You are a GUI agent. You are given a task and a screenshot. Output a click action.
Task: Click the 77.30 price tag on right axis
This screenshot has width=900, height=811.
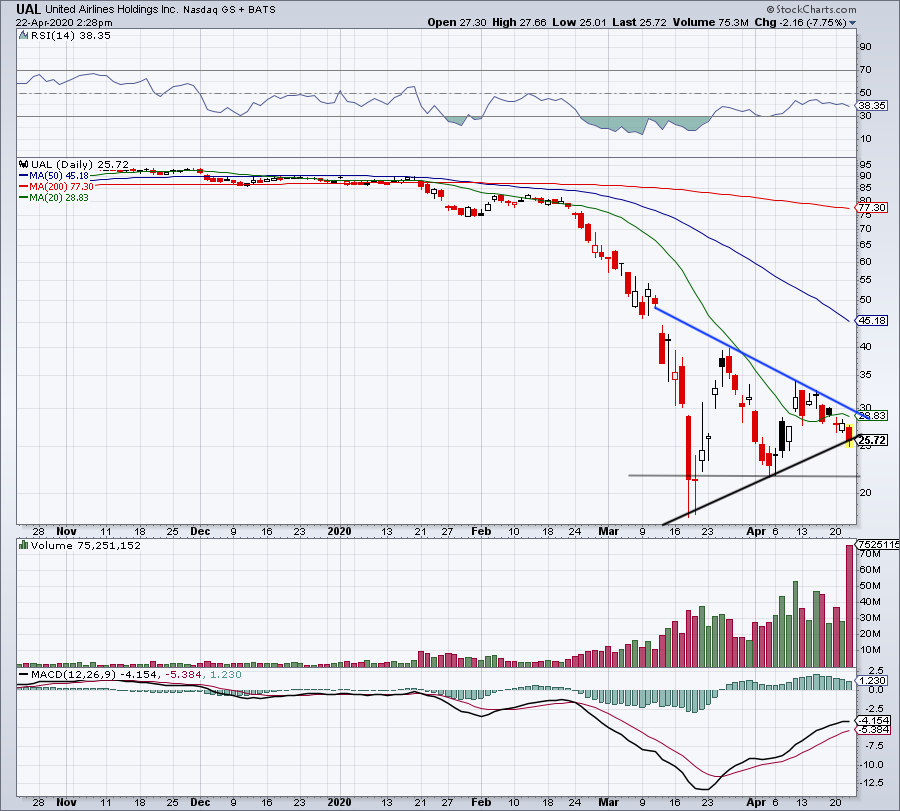(872, 208)
